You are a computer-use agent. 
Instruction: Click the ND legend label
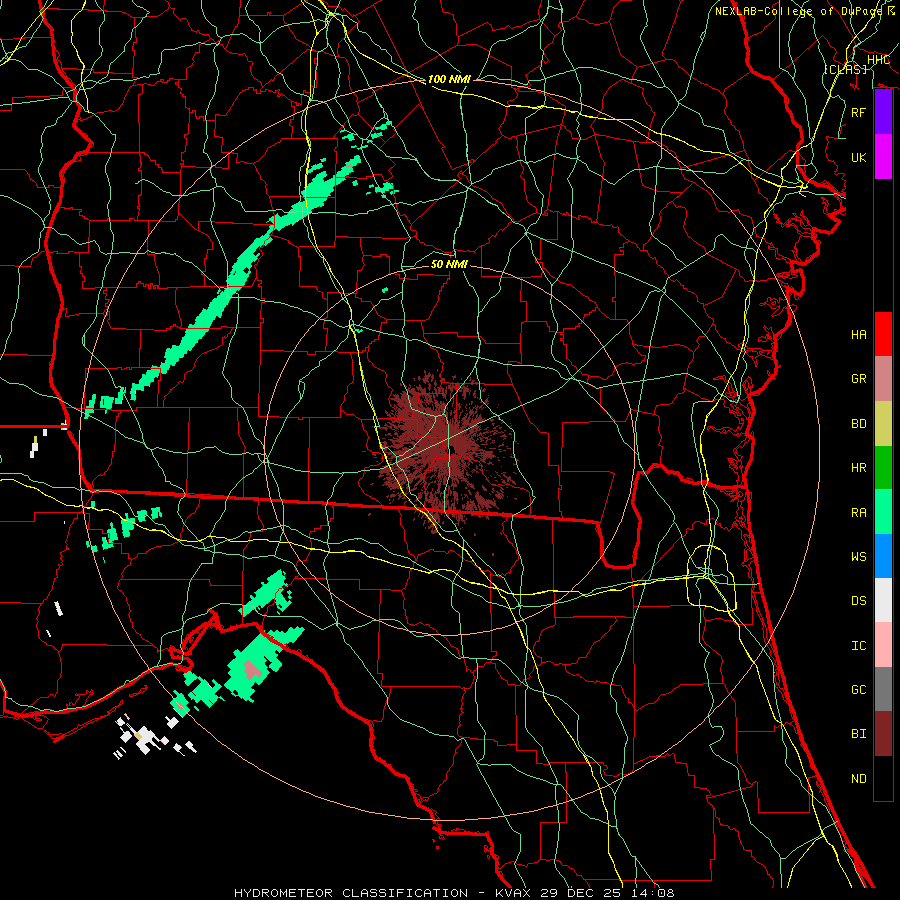click(859, 778)
